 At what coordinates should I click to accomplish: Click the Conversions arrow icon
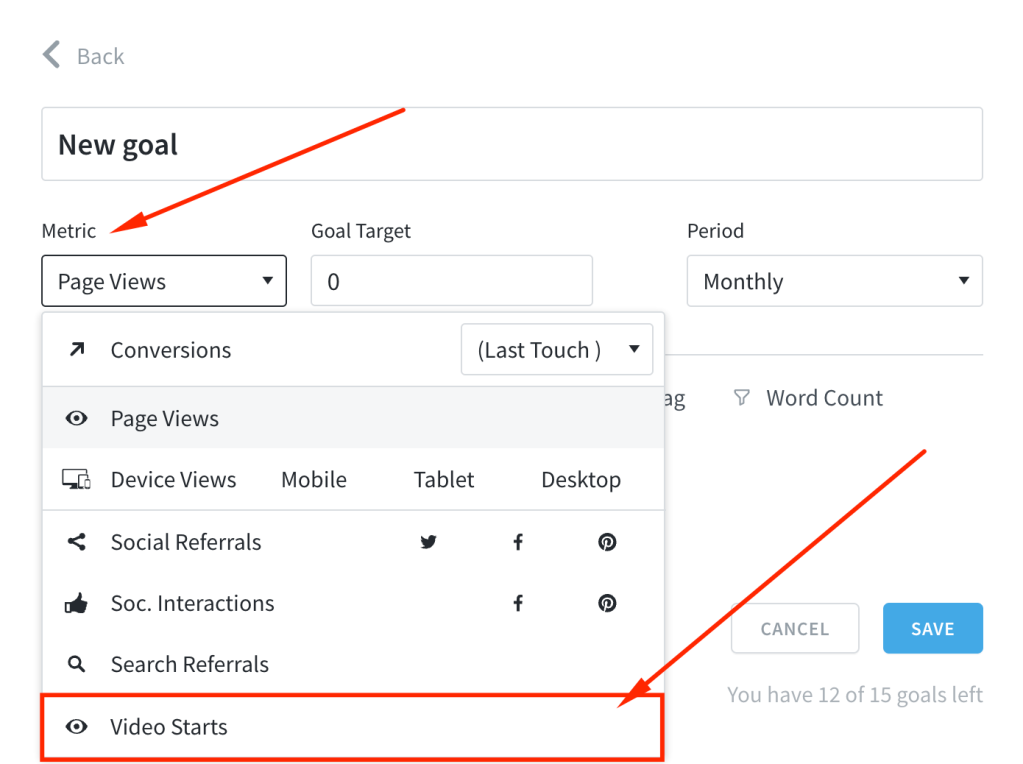[x=77, y=349]
